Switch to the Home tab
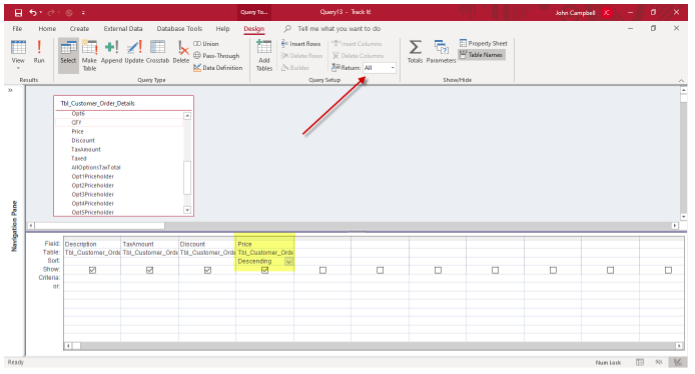The width and height of the screenshot is (695, 374). pos(47,28)
